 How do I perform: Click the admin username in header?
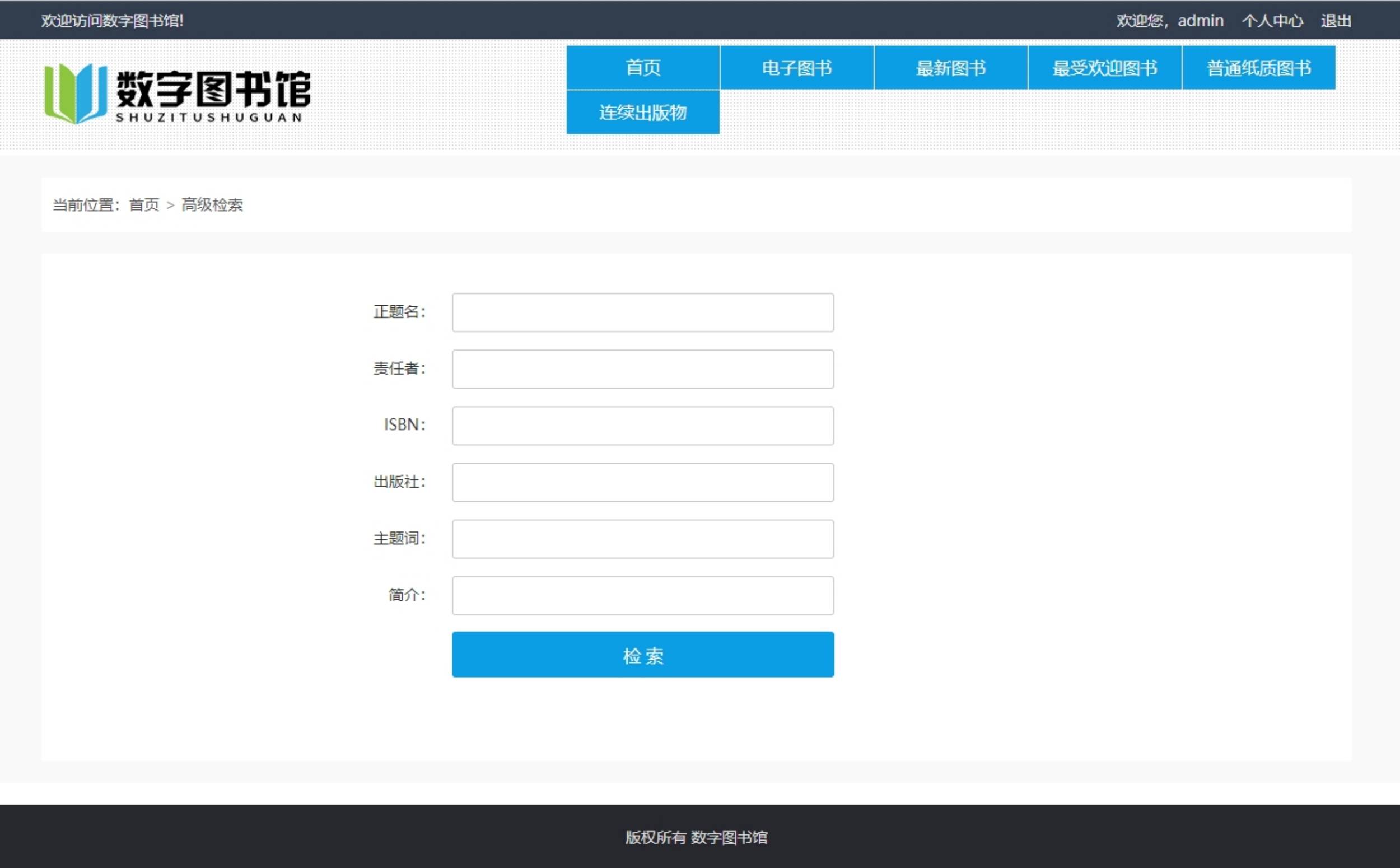[x=1200, y=21]
